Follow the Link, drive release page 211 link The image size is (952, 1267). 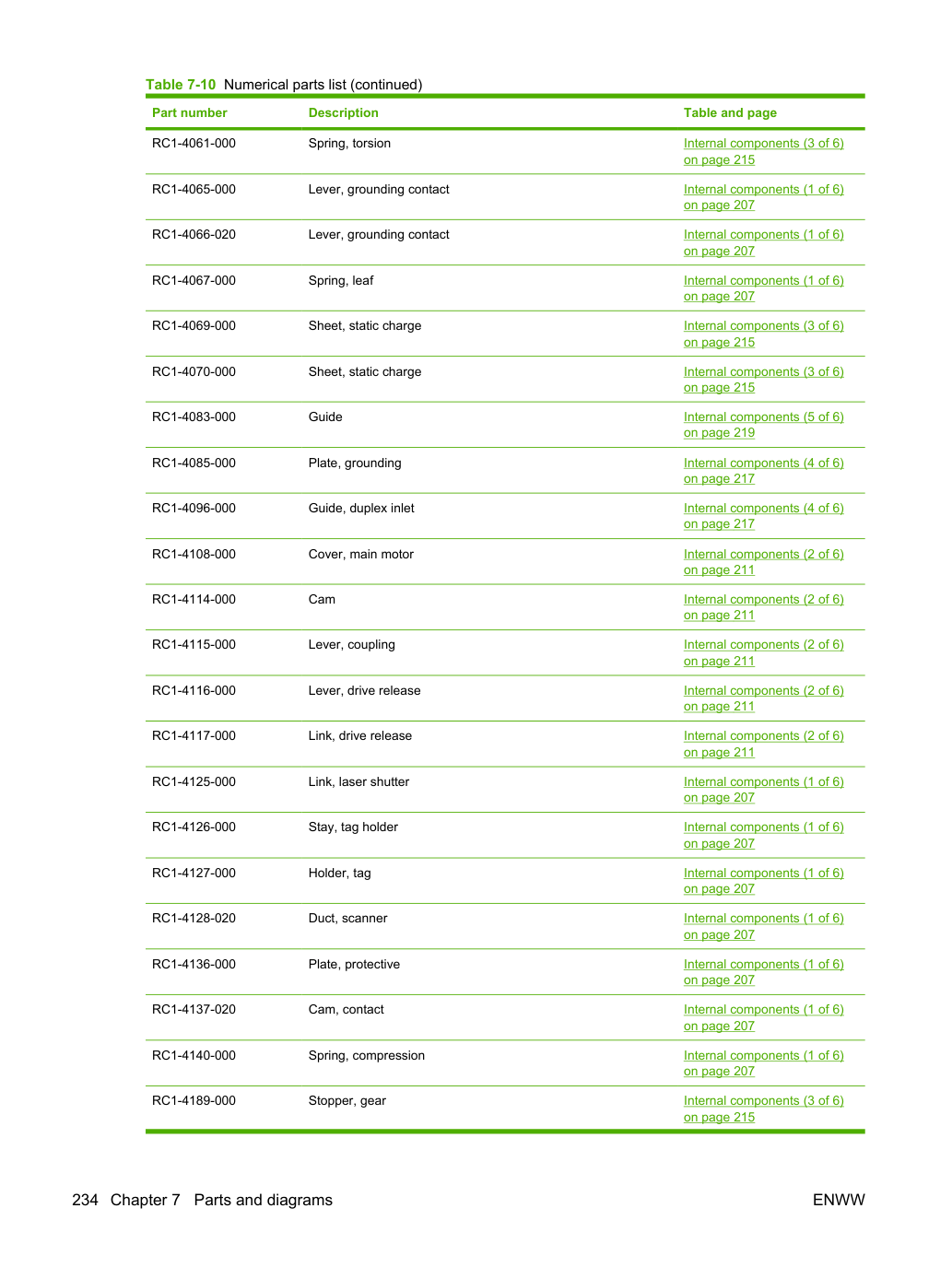pos(763,744)
